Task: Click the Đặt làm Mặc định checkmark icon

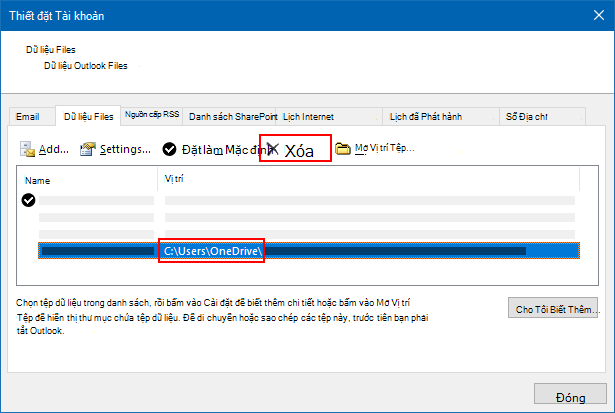Action: (x=169, y=149)
